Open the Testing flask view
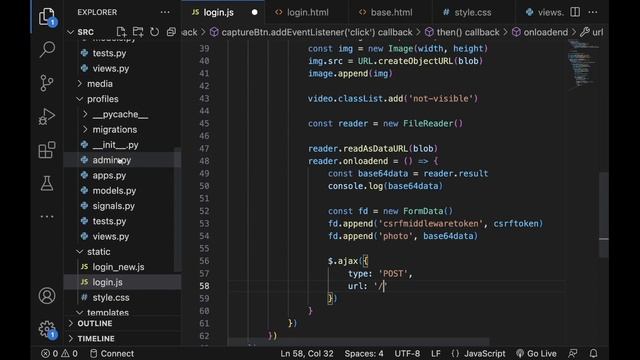The width and height of the screenshot is (640, 360). (47, 183)
